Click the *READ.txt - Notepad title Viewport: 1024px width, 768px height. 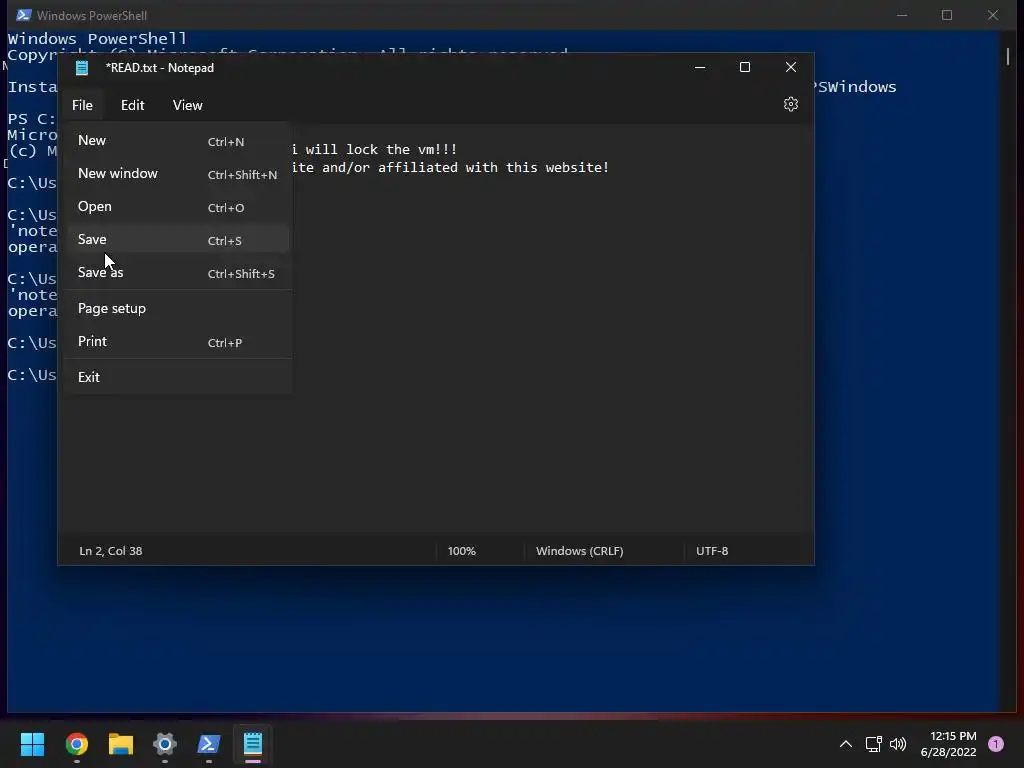(x=159, y=68)
